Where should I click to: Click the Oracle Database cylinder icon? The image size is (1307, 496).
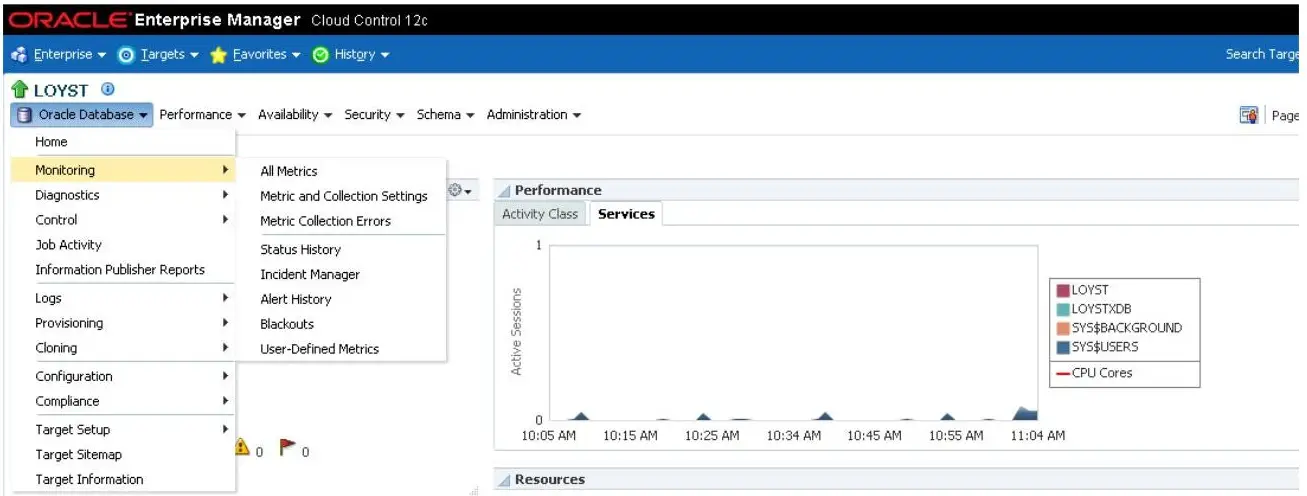coord(26,115)
